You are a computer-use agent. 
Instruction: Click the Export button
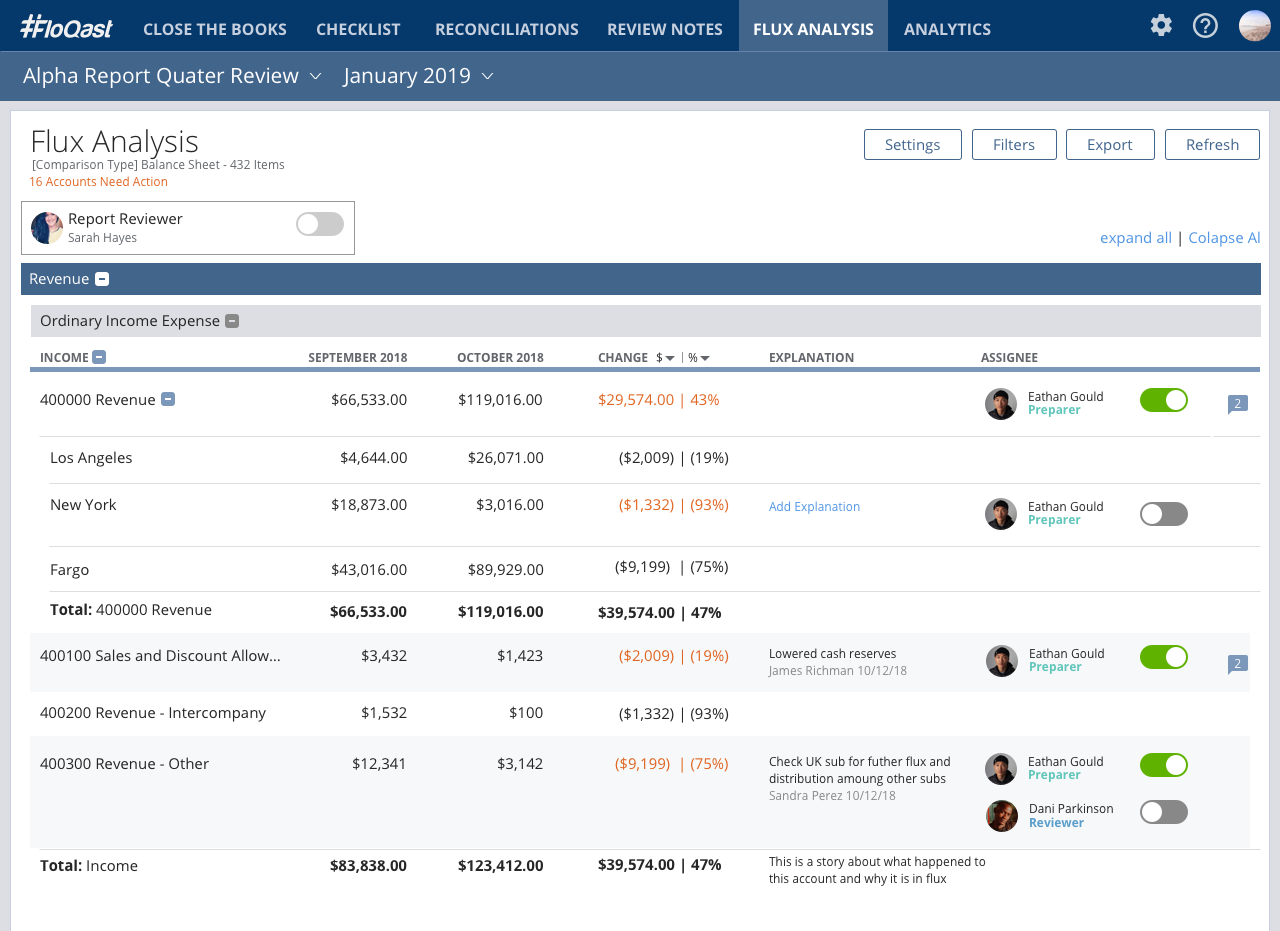tap(1110, 144)
